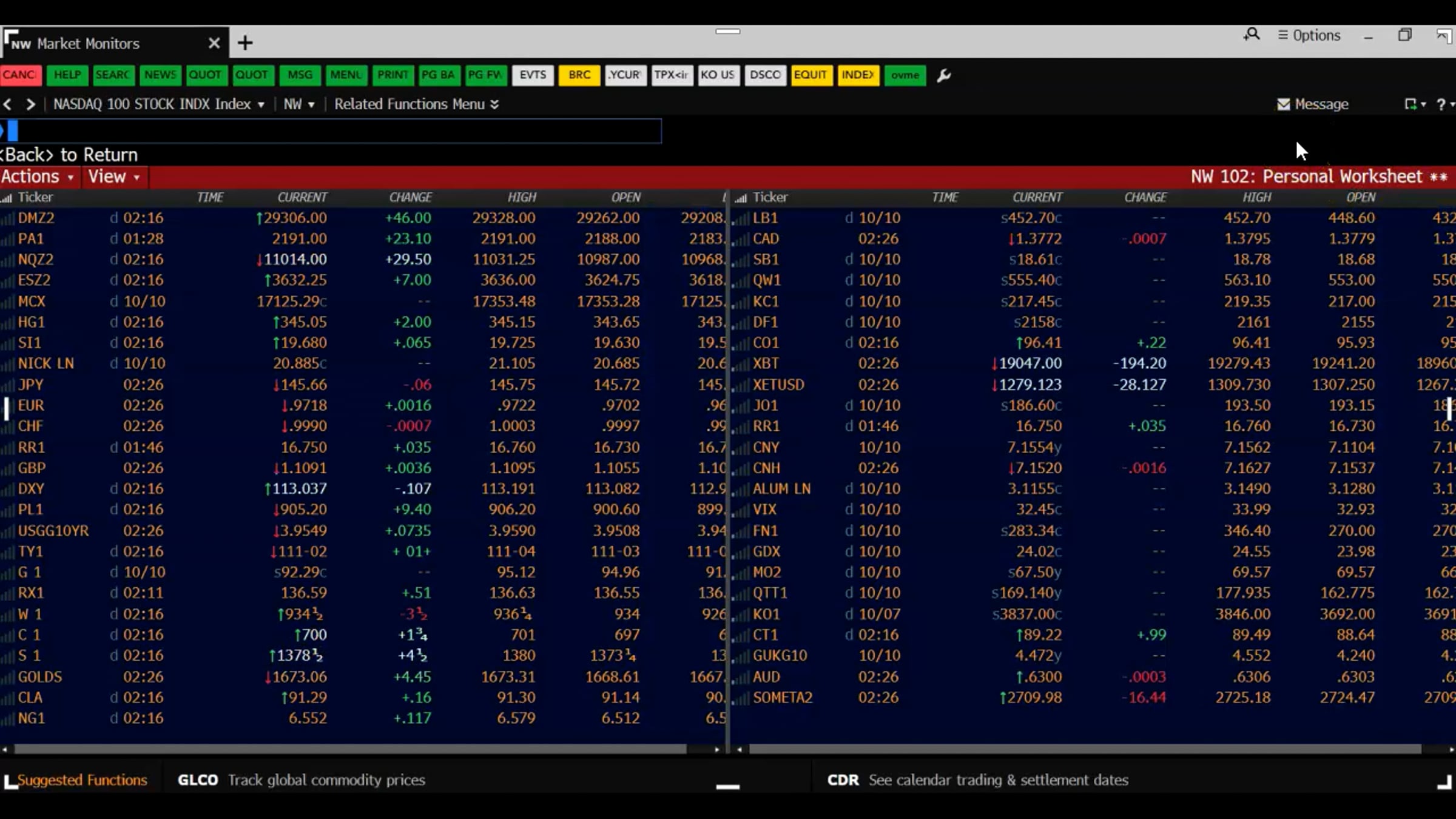Click the yellow BRC button
Viewport: 1456px width, 819px height.
coord(579,75)
